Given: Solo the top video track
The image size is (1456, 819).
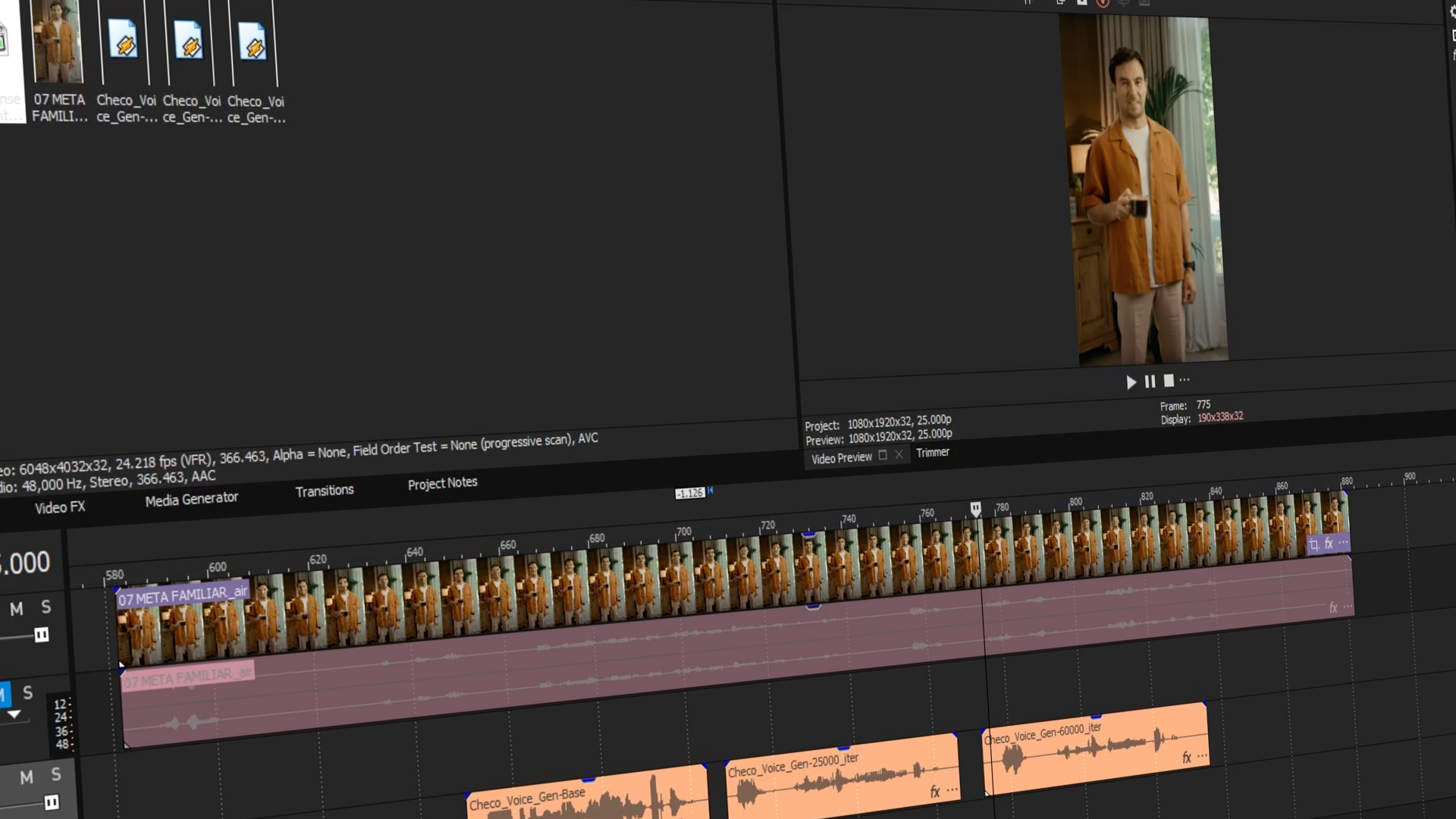Looking at the screenshot, I should (x=46, y=607).
